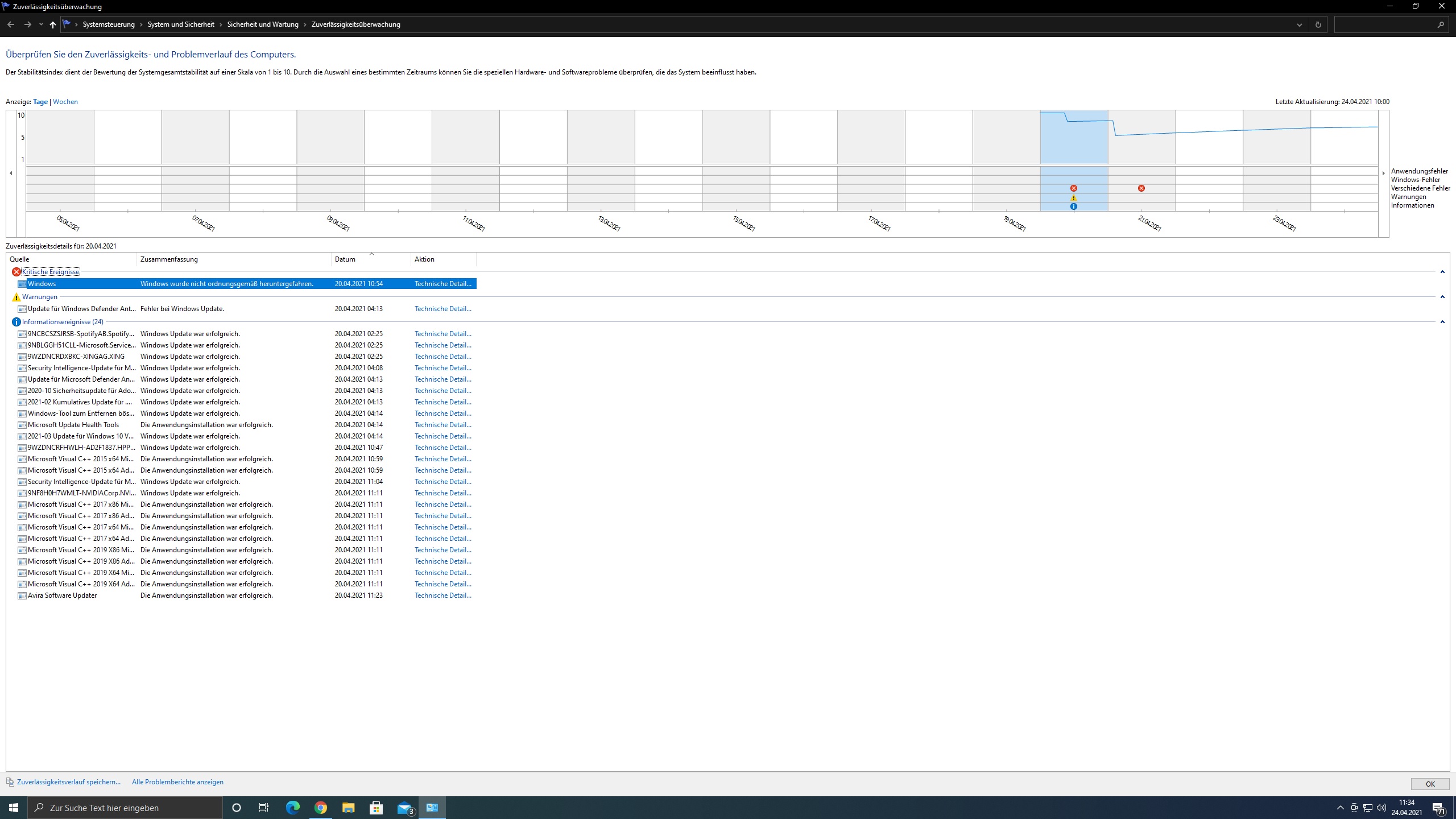Click warning icon in selected chart column
Viewport: 1456px width, 819px height.
click(x=1073, y=198)
